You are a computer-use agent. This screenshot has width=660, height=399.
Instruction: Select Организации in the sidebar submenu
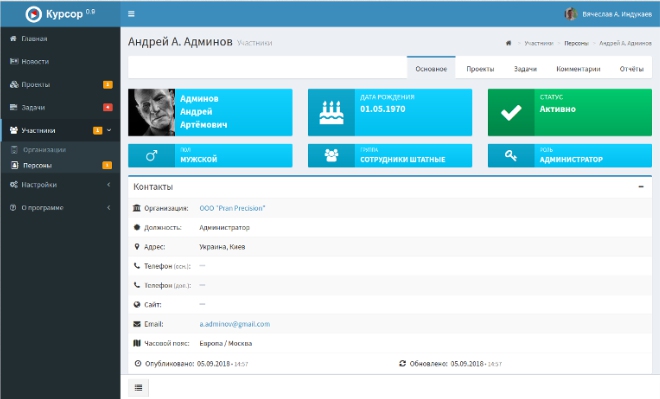pyautogui.click(x=44, y=150)
